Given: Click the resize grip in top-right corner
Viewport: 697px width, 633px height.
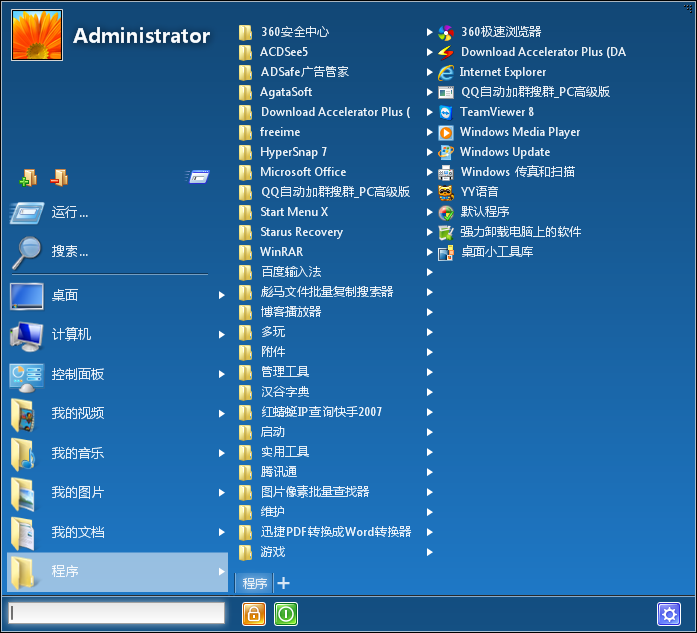Looking at the screenshot, I should (688, 7).
